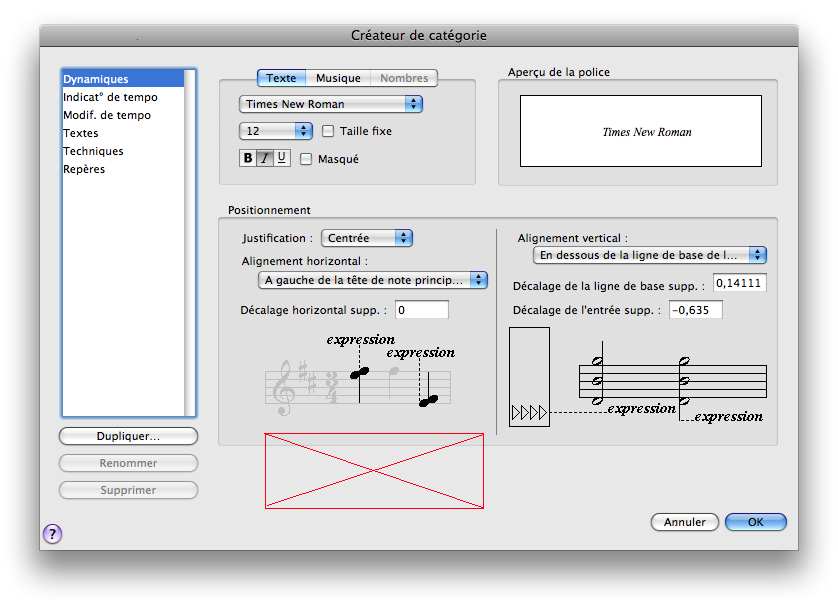Switch to the Texte tab
The image size is (838, 605).
pos(281,78)
